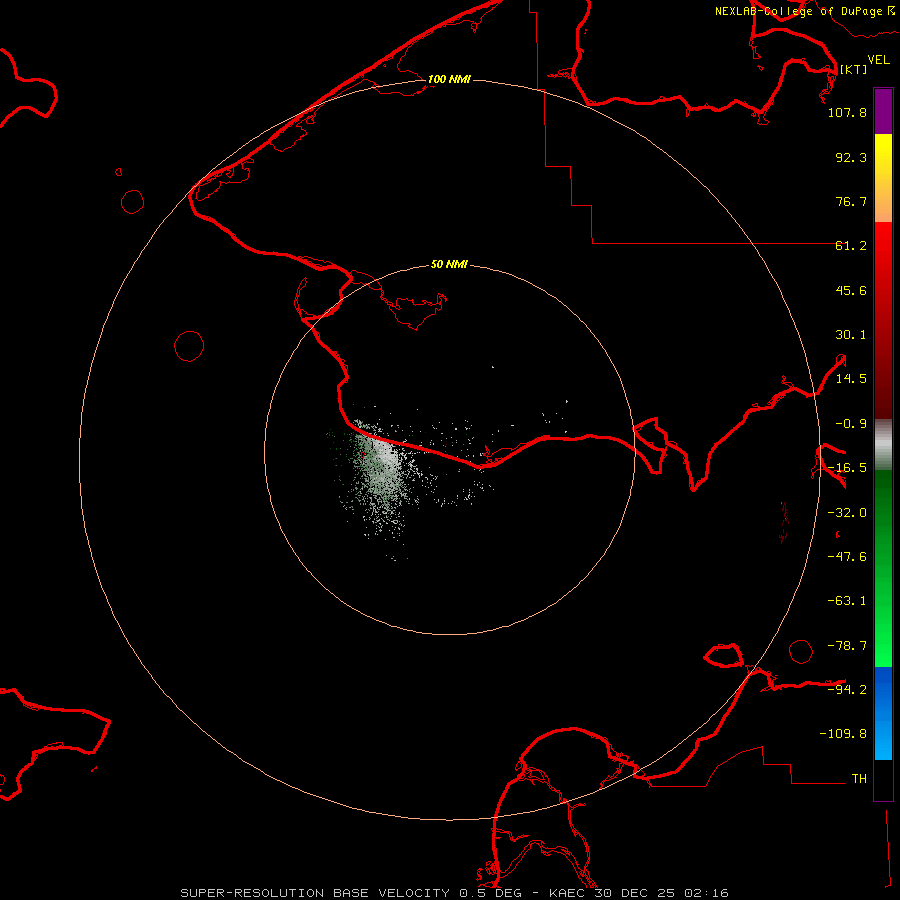Click the -16.5 velocity scale value

(847, 468)
